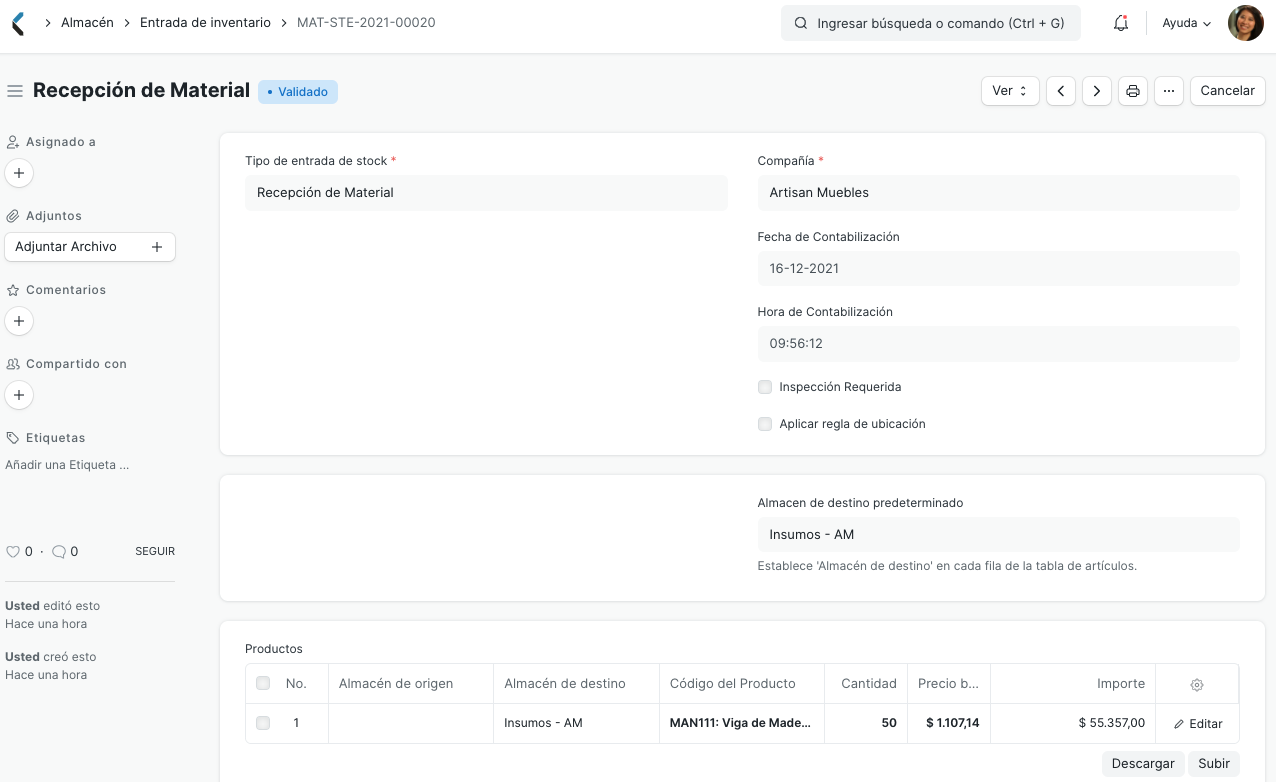Click the Subir button

(1214, 764)
